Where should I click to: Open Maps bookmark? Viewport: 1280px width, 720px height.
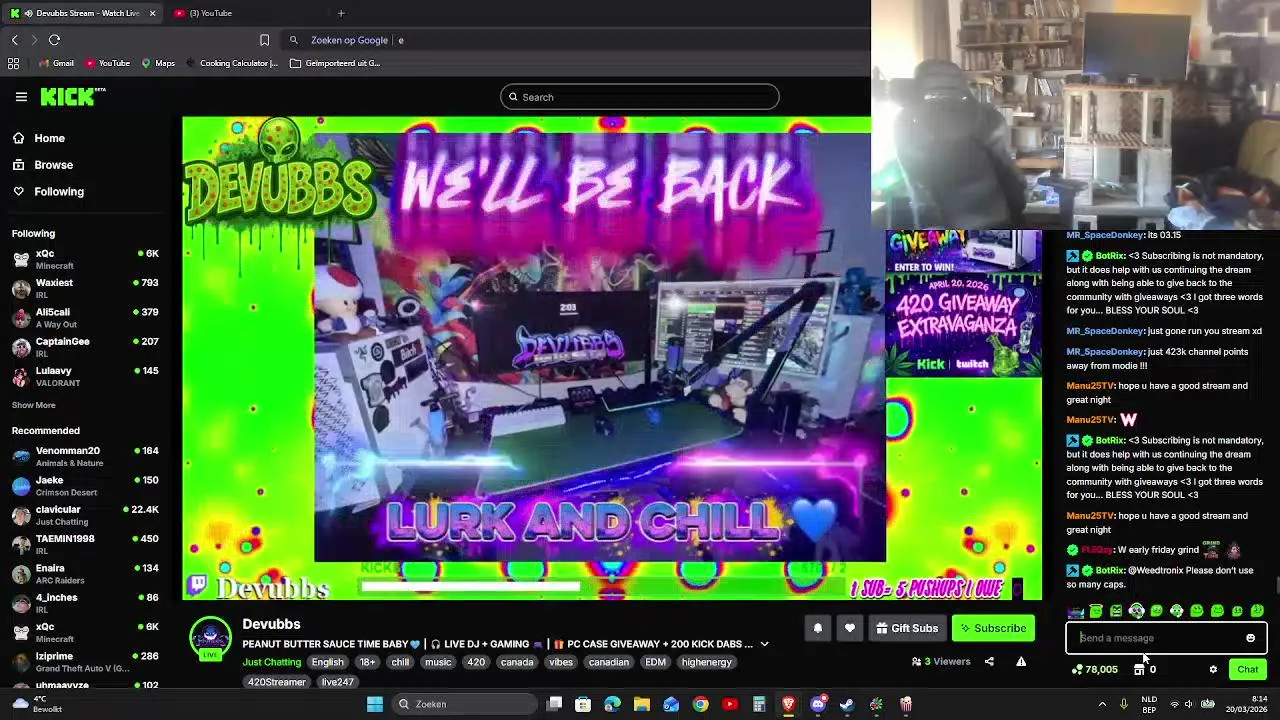click(158, 63)
